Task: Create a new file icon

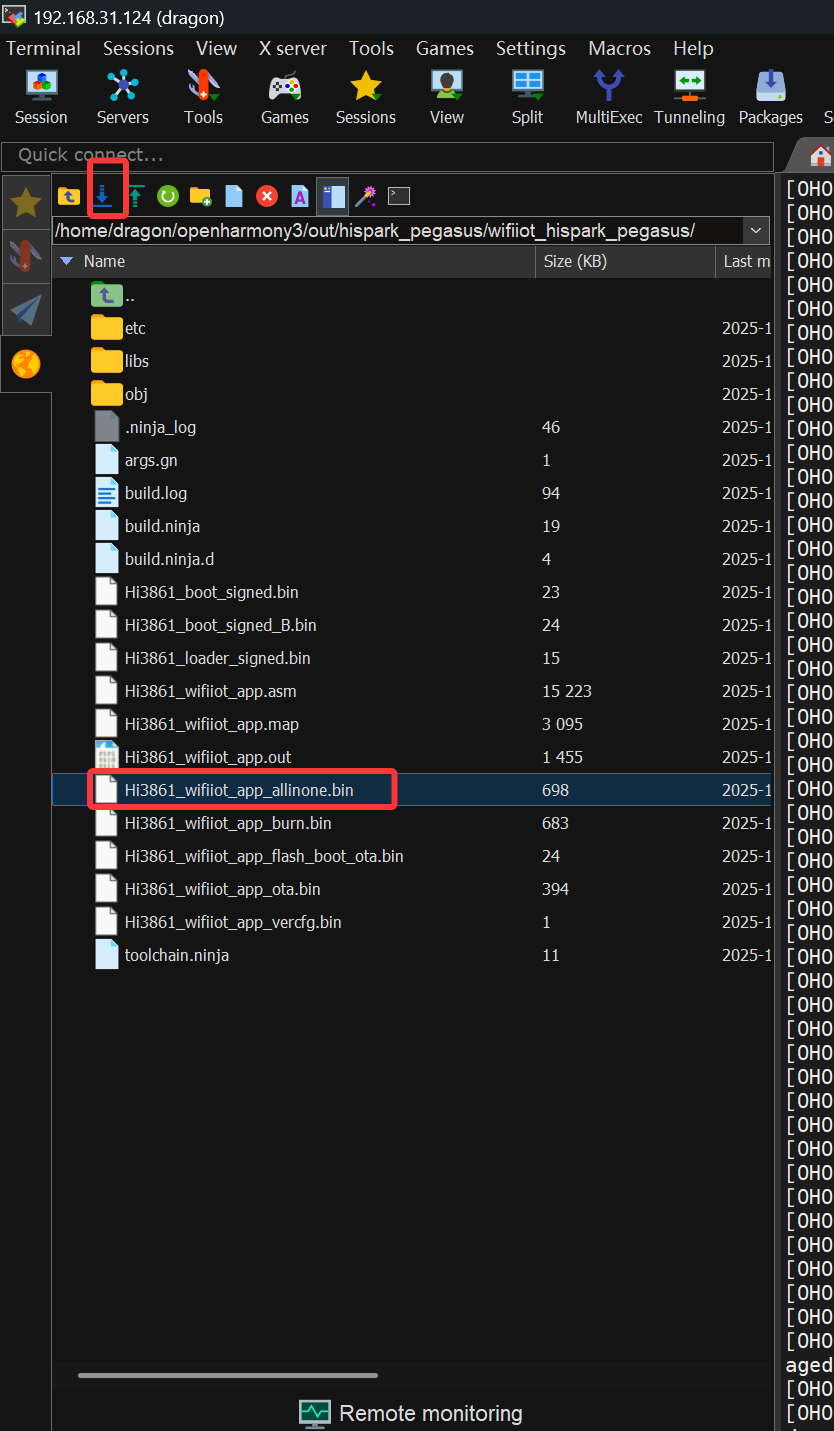Action: pyautogui.click(x=234, y=196)
